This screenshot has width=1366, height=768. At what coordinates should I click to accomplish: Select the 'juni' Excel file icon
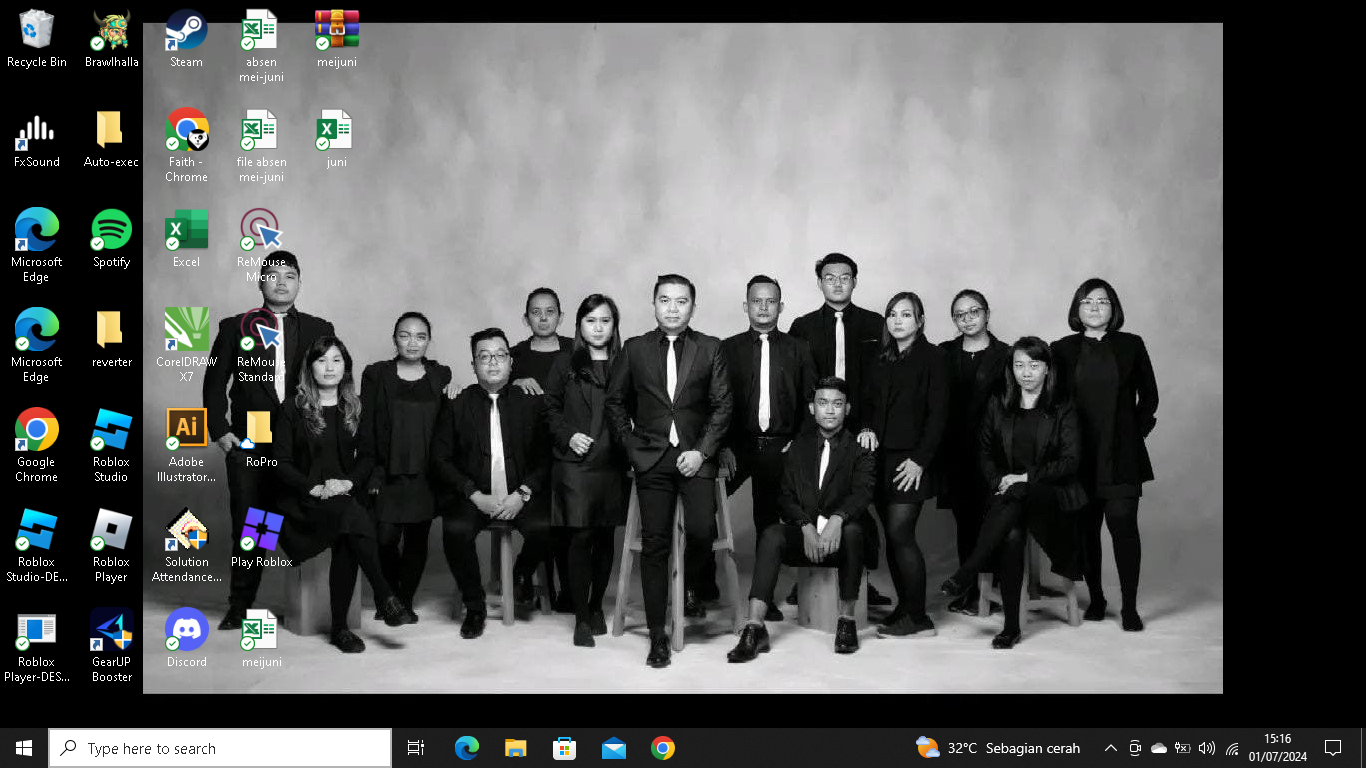(x=336, y=139)
